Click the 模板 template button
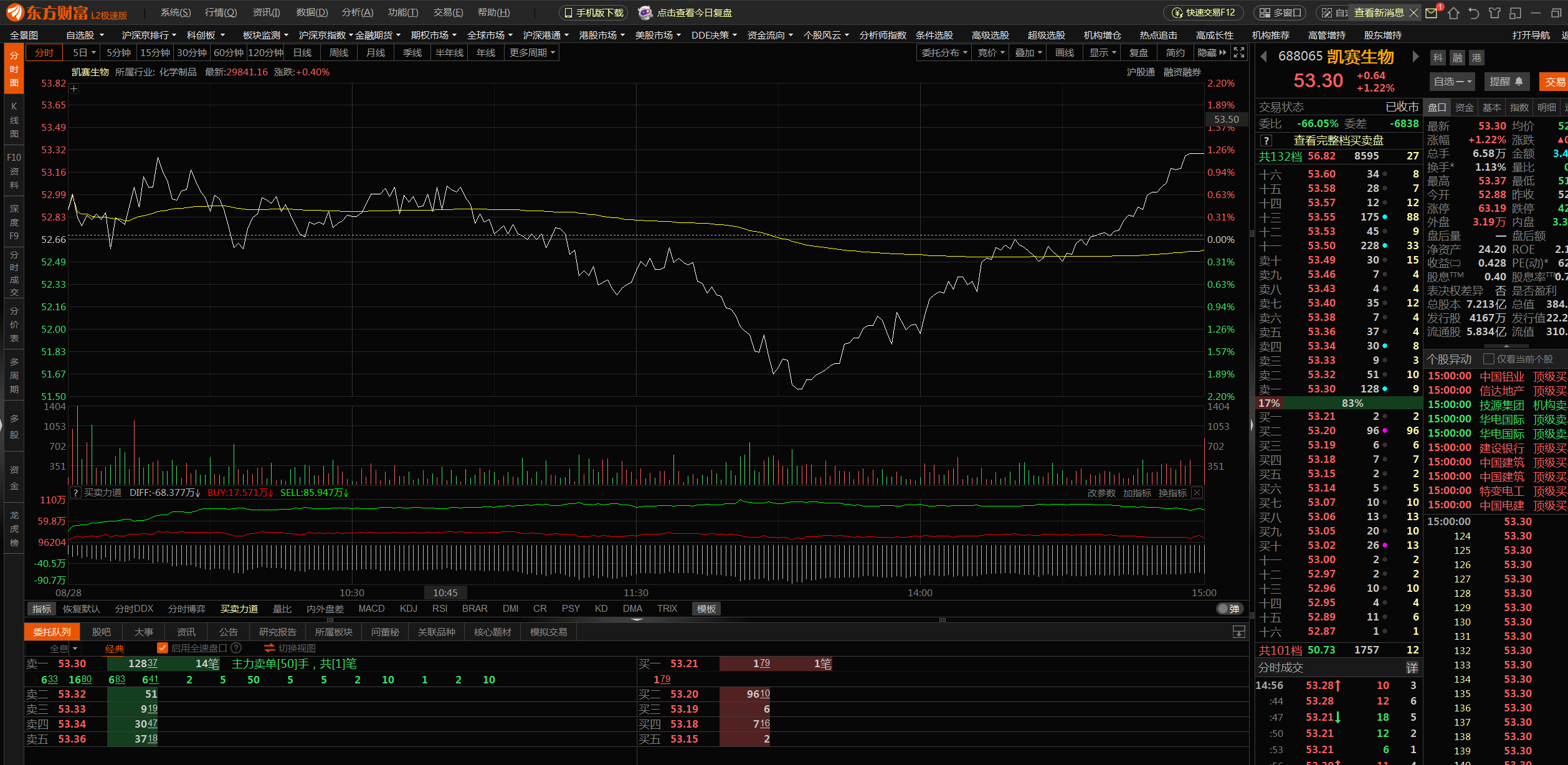This screenshot has height=765, width=1568. (x=706, y=609)
